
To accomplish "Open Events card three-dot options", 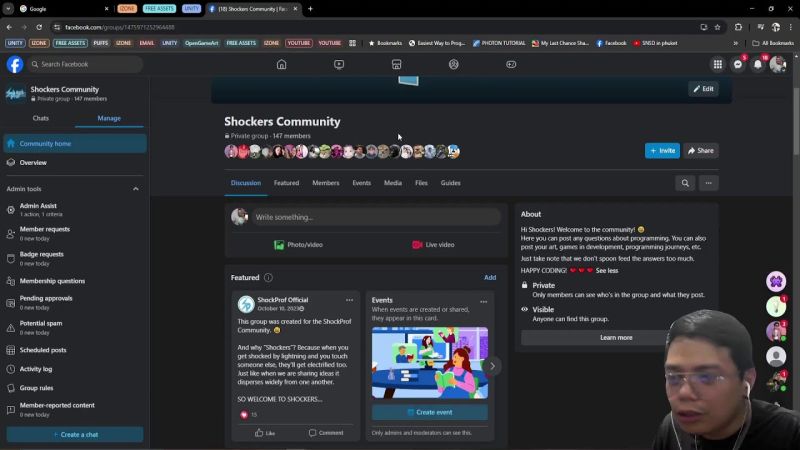I will (x=483, y=302).
